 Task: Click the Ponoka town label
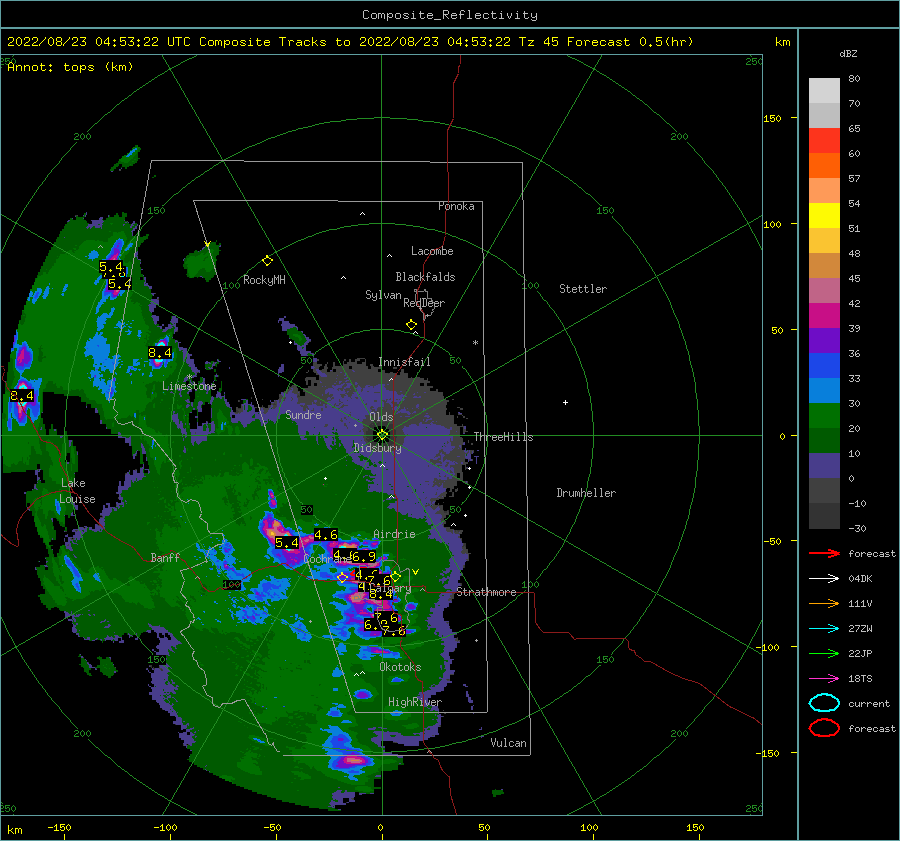pyautogui.click(x=456, y=206)
